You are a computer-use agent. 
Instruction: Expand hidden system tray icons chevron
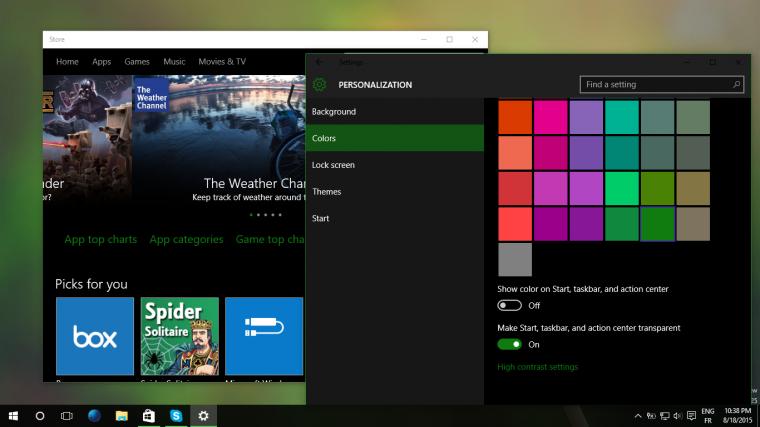pyautogui.click(x=638, y=416)
